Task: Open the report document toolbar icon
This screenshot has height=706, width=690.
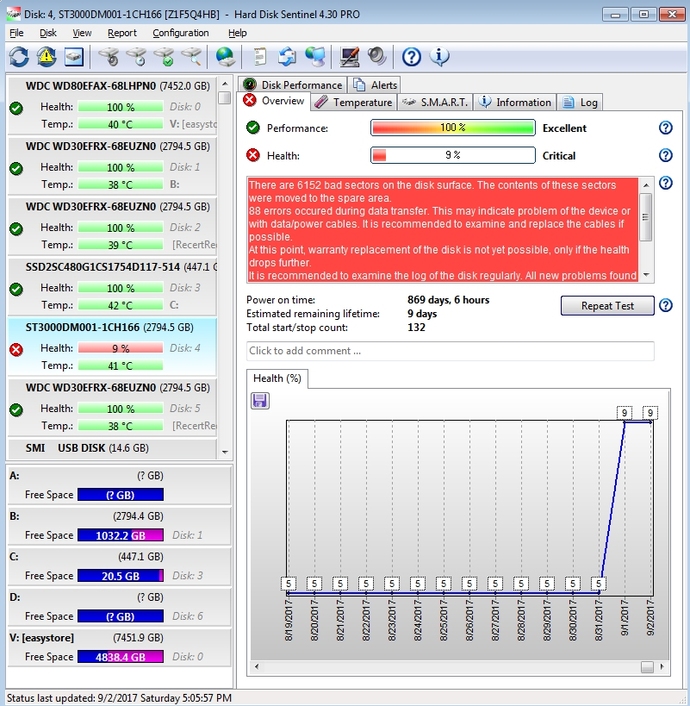Action: (260, 57)
